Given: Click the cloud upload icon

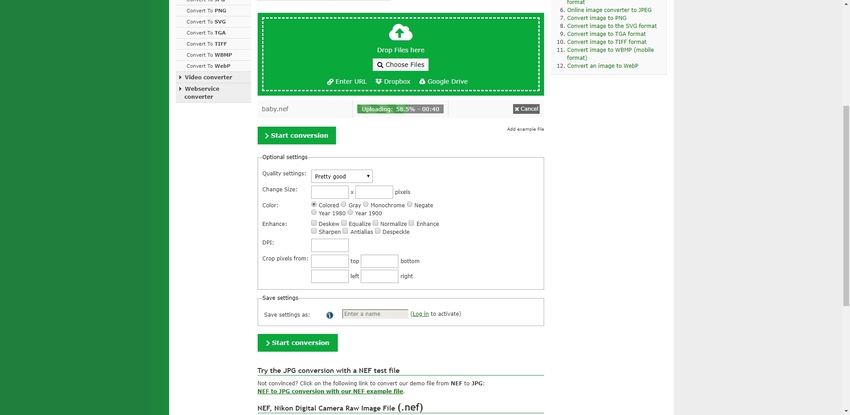Looking at the screenshot, I should [x=400, y=33].
